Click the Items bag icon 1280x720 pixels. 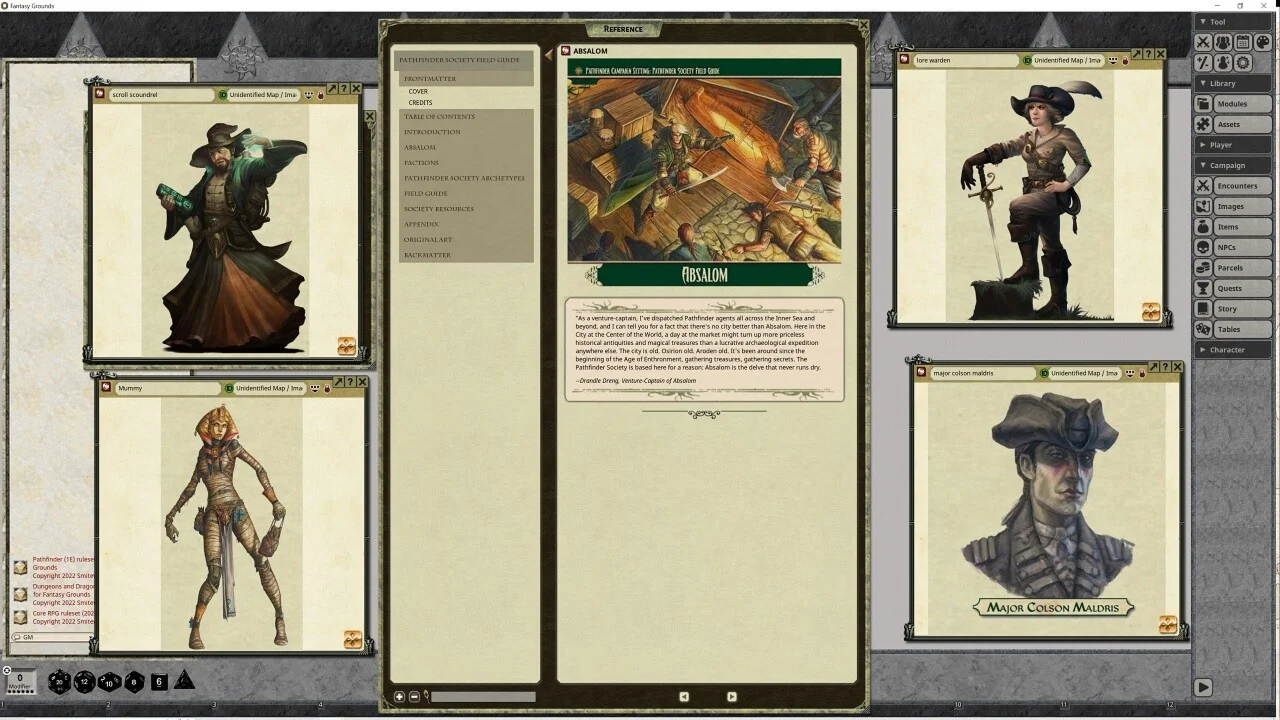[x=1204, y=227]
